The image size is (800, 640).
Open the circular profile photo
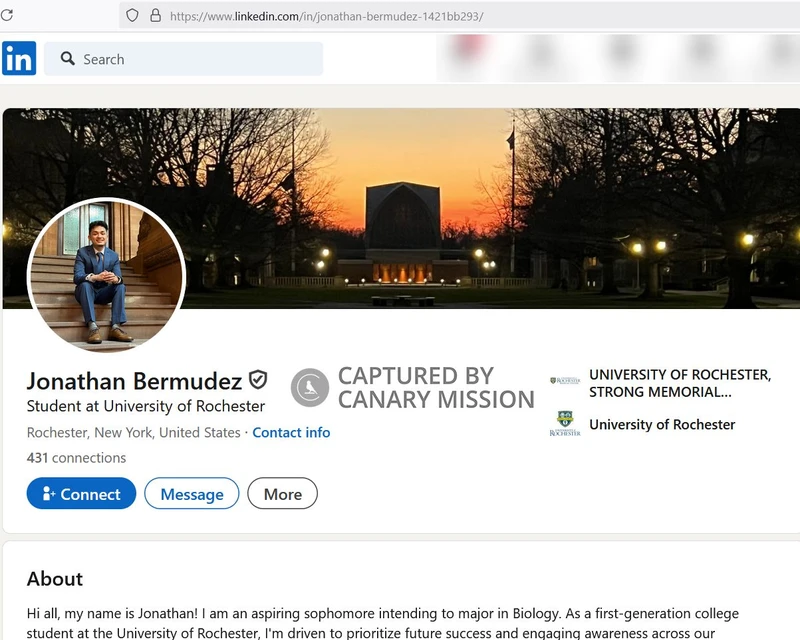coord(106,275)
